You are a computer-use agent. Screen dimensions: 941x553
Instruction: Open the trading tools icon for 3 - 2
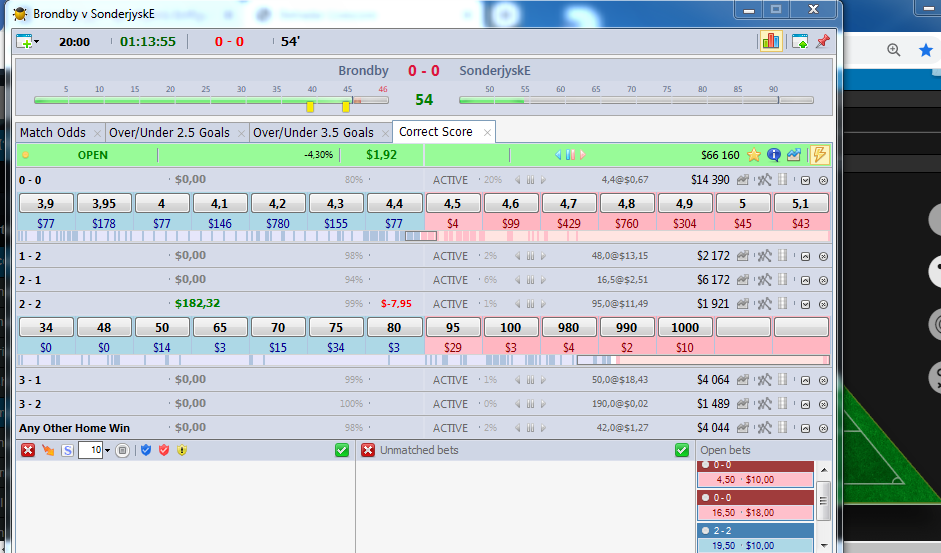tap(764, 403)
